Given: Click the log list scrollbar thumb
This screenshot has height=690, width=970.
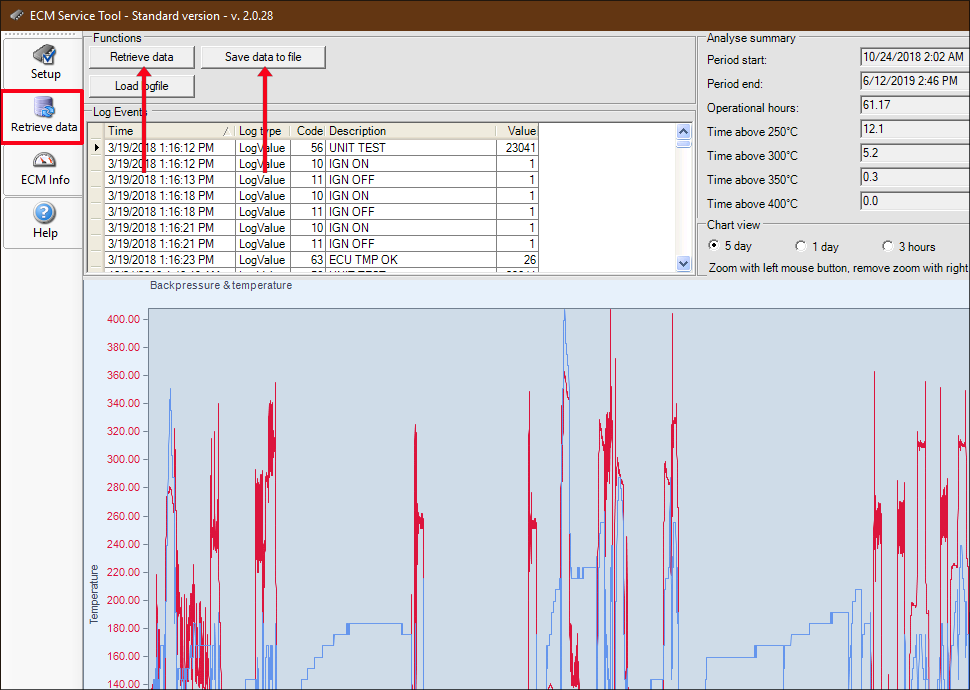Looking at the screenshot, I should (684, 144).
